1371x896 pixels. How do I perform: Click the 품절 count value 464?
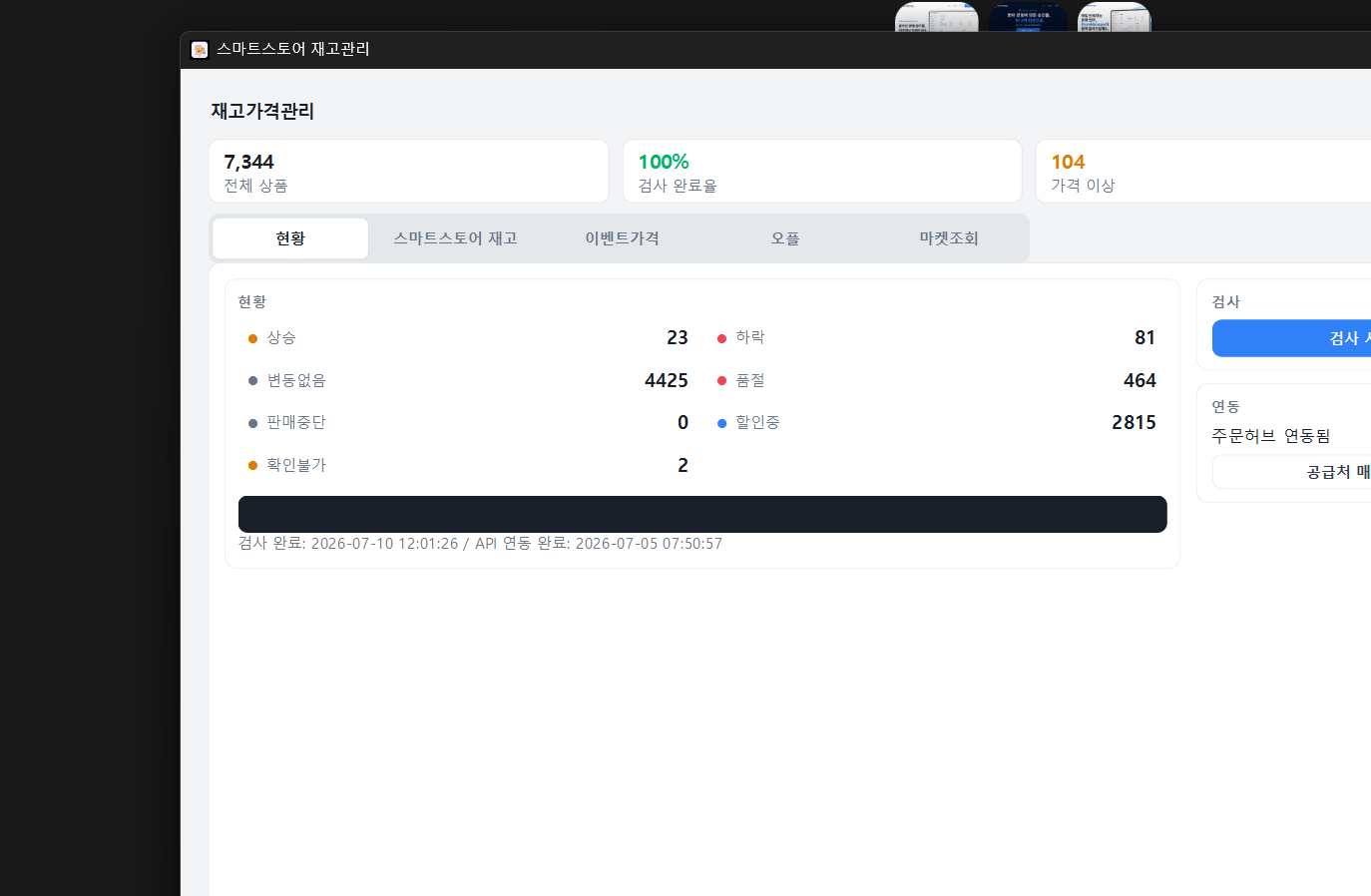click(1140, 380)
